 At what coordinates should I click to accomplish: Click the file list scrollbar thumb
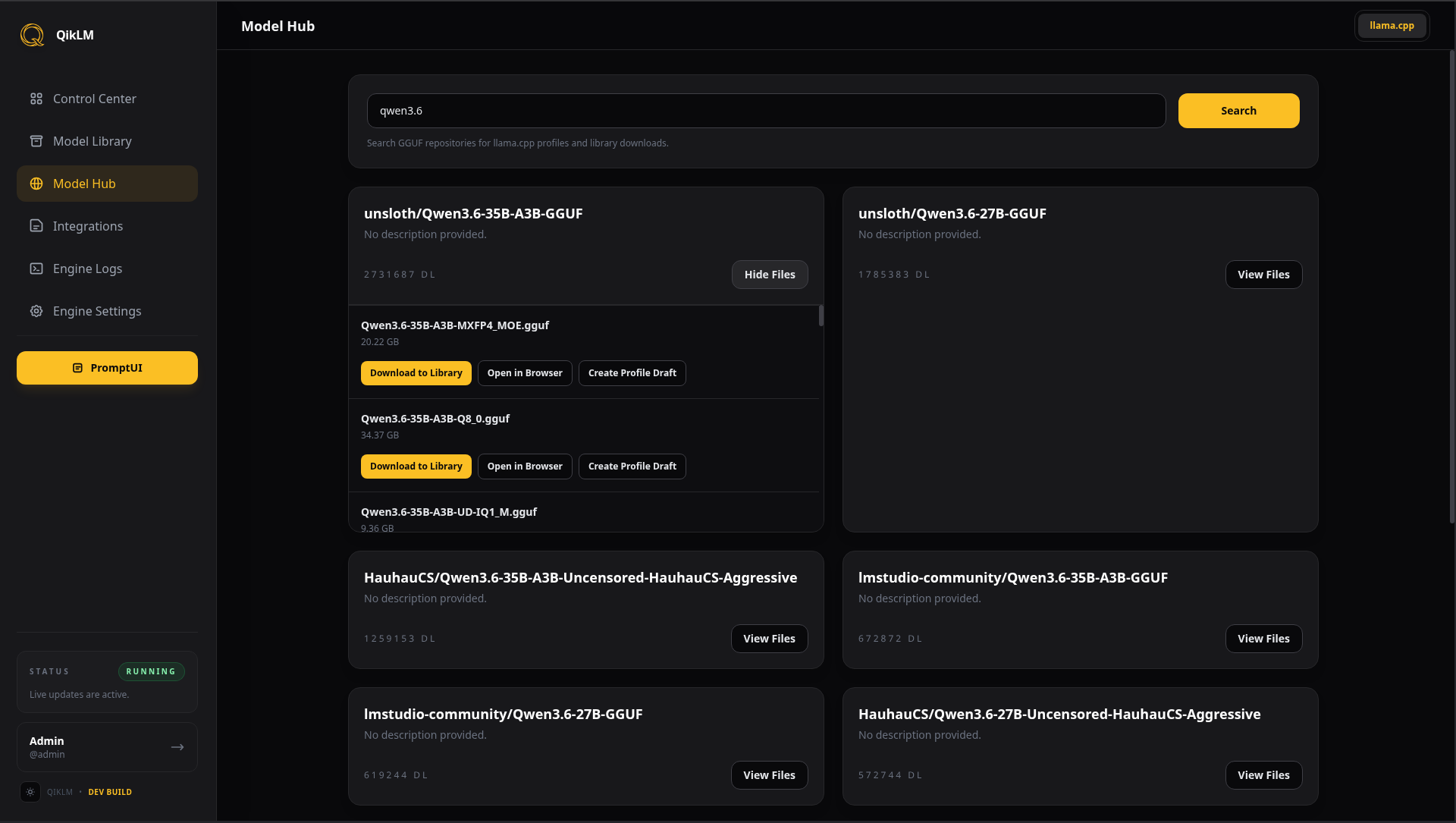click(821, 316)
